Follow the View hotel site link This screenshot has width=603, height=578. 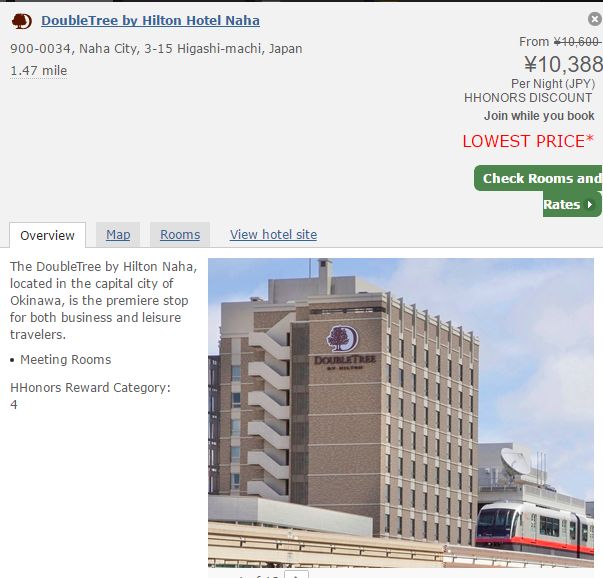[x=273, y=235]
